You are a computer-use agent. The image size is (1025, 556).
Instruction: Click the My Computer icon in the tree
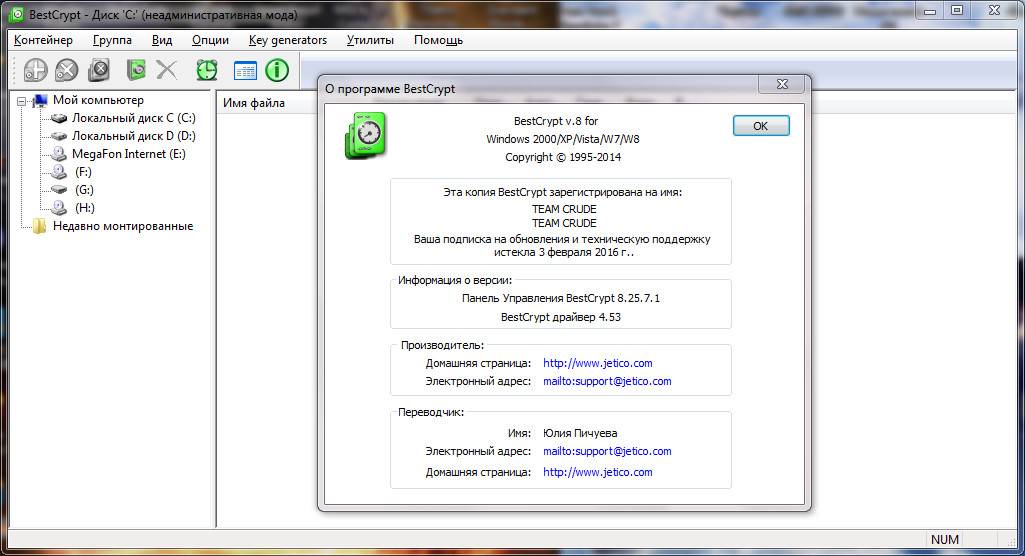tap(41, 100)
